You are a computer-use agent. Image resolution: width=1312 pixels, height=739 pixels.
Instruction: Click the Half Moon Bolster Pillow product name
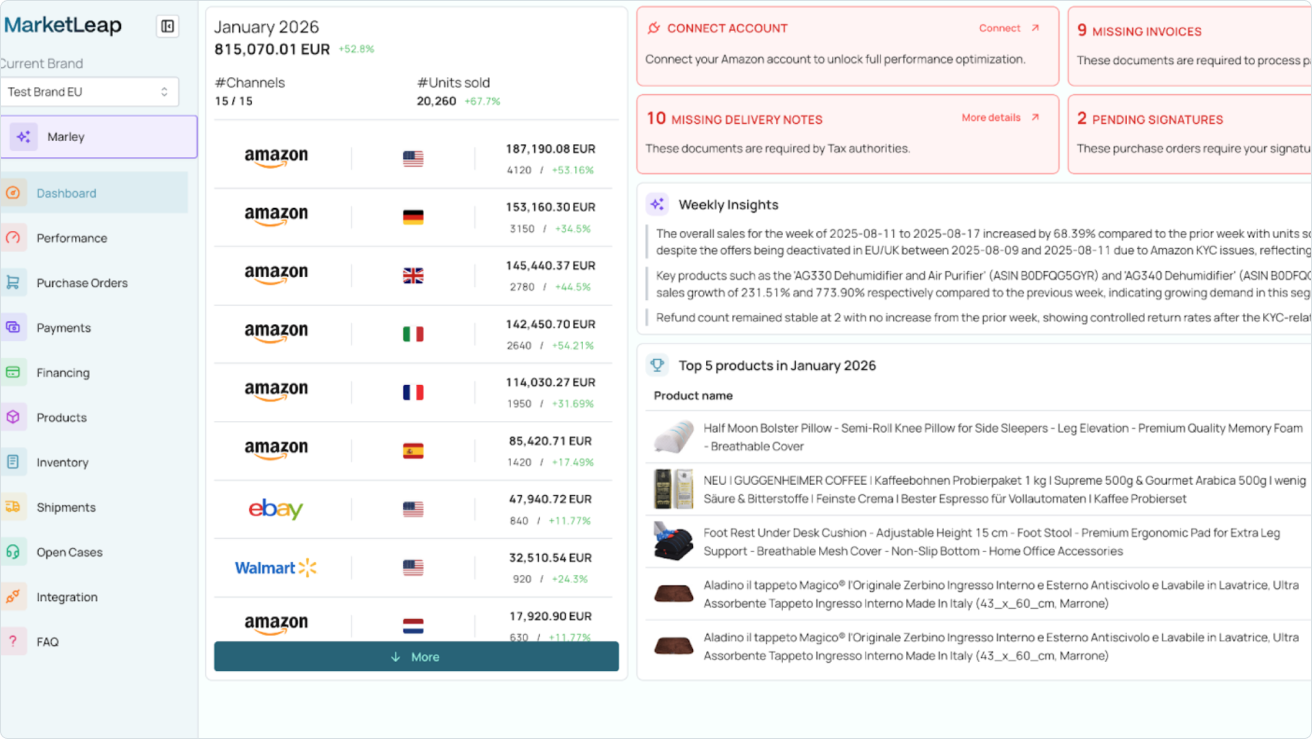point(1003,437)
